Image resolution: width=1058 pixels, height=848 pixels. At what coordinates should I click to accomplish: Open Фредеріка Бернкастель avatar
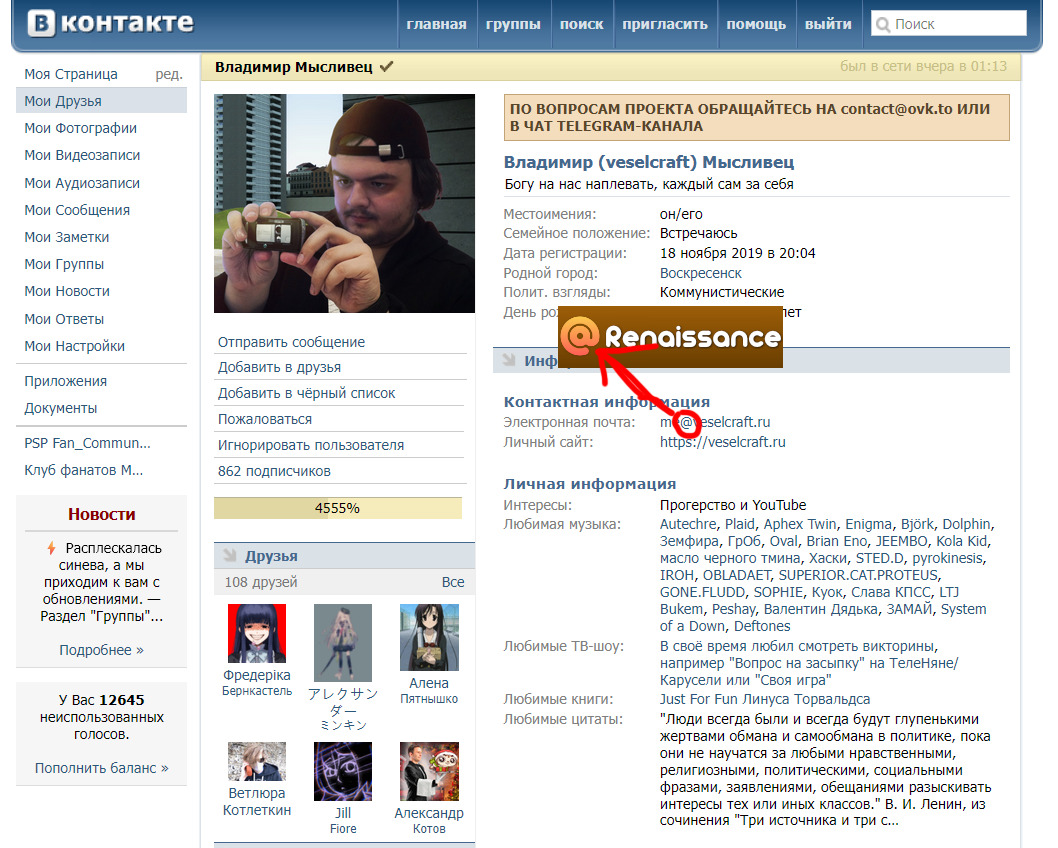coord(257,633)
